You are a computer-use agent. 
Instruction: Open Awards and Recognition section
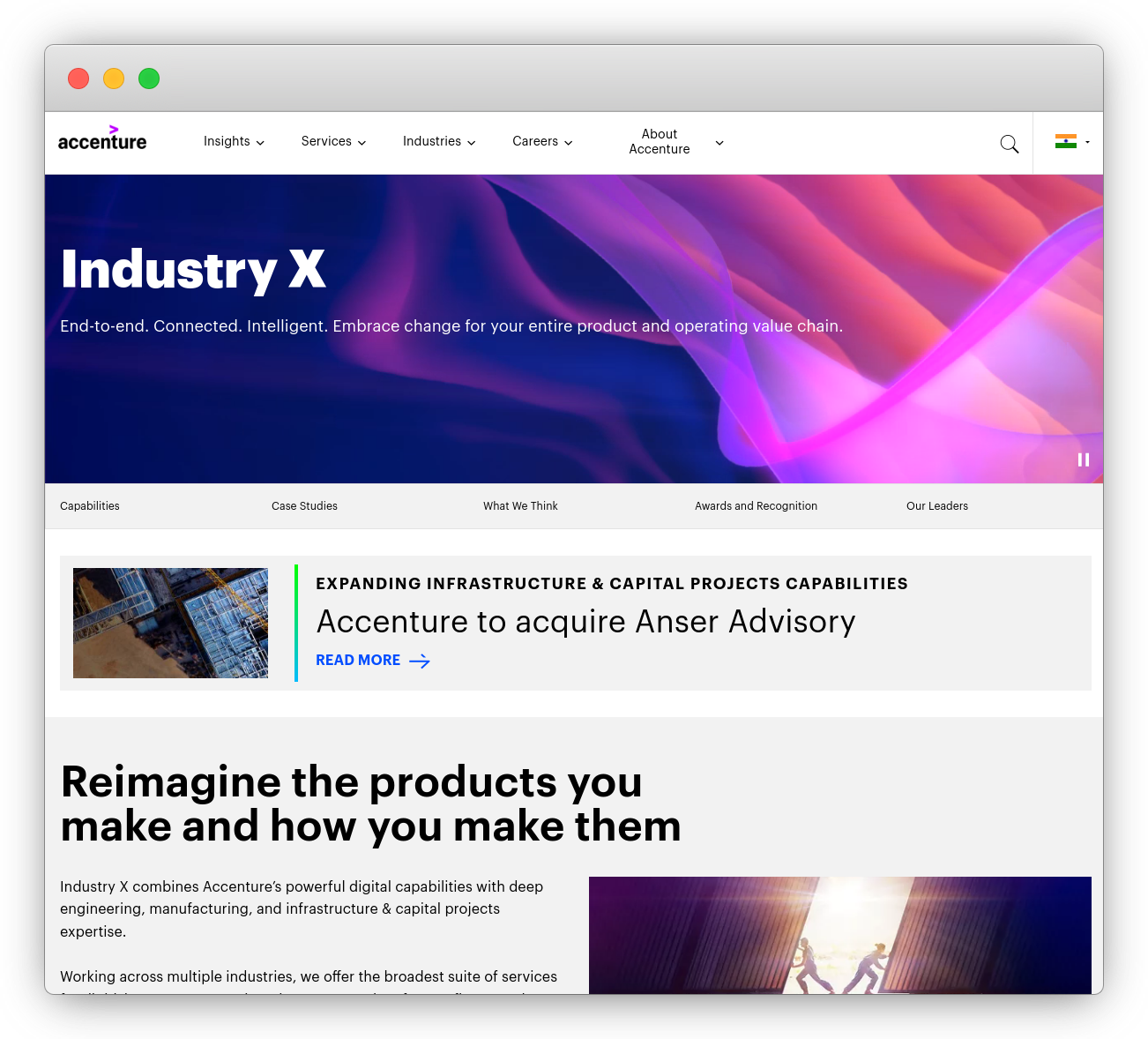(756, 506)
